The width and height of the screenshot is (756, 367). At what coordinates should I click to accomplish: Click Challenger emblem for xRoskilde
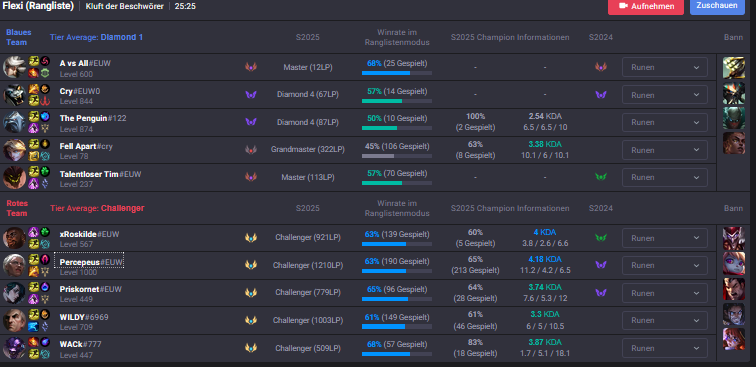point(251,238)
